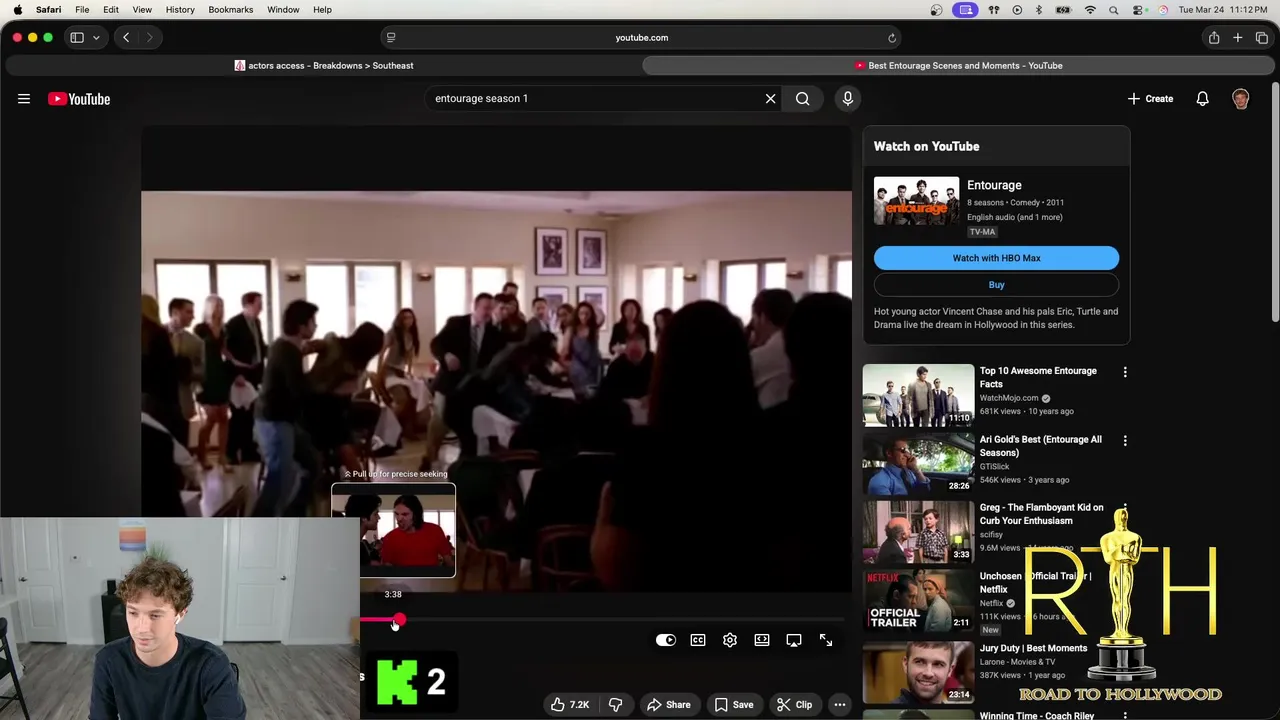Click the Safari address bar youtube.com
Image resolution: width=1280 pixels, height=720 pixels.
coord(641,38)
